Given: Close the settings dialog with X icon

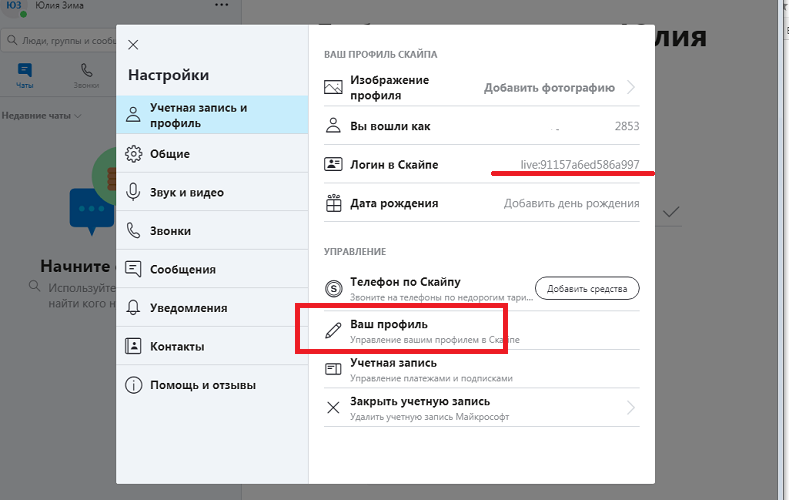Looking at the screenshot, I should click(x=134, y=45).
